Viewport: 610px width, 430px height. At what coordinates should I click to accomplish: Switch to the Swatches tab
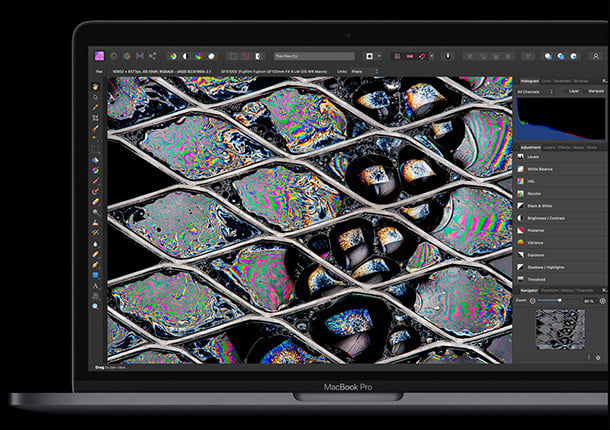562,81
